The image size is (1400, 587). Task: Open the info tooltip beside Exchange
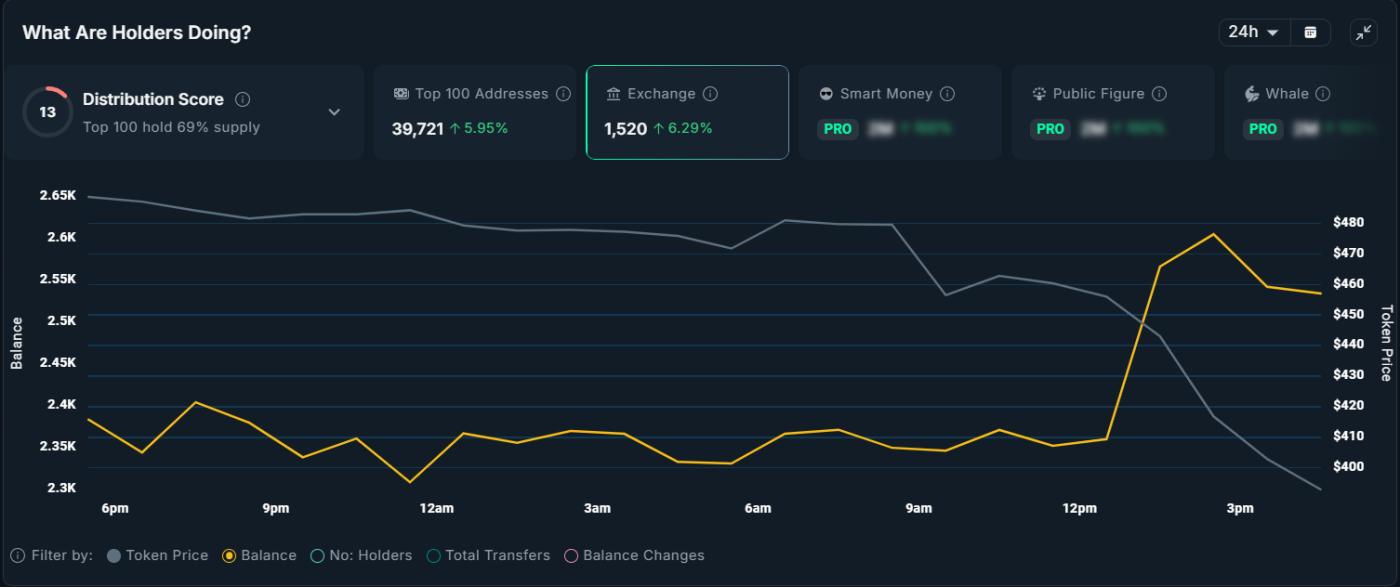click(x=712, y=93)
